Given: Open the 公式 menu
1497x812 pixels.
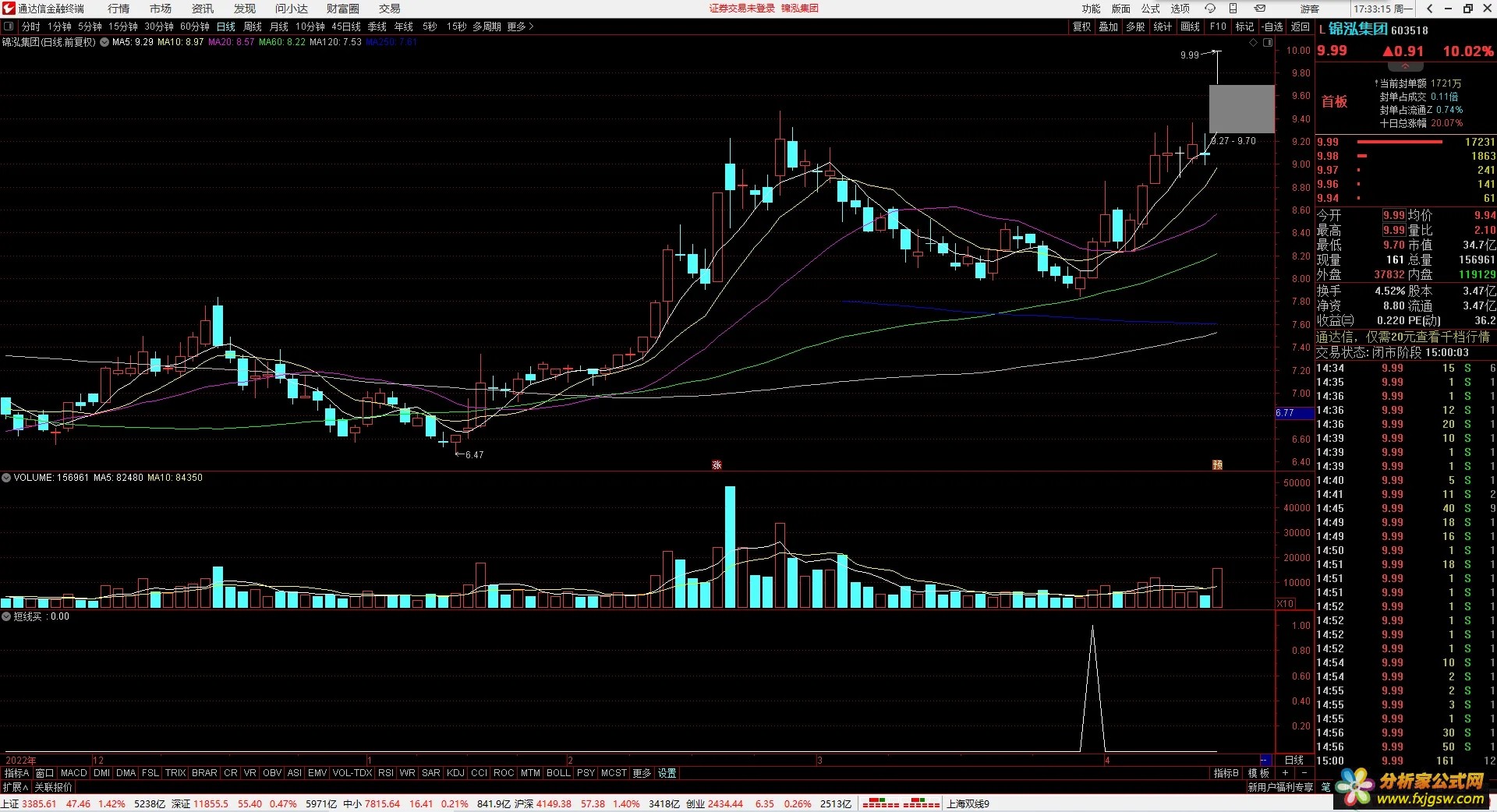Looking at the screenshot, I should click(x=1151, y=9).
